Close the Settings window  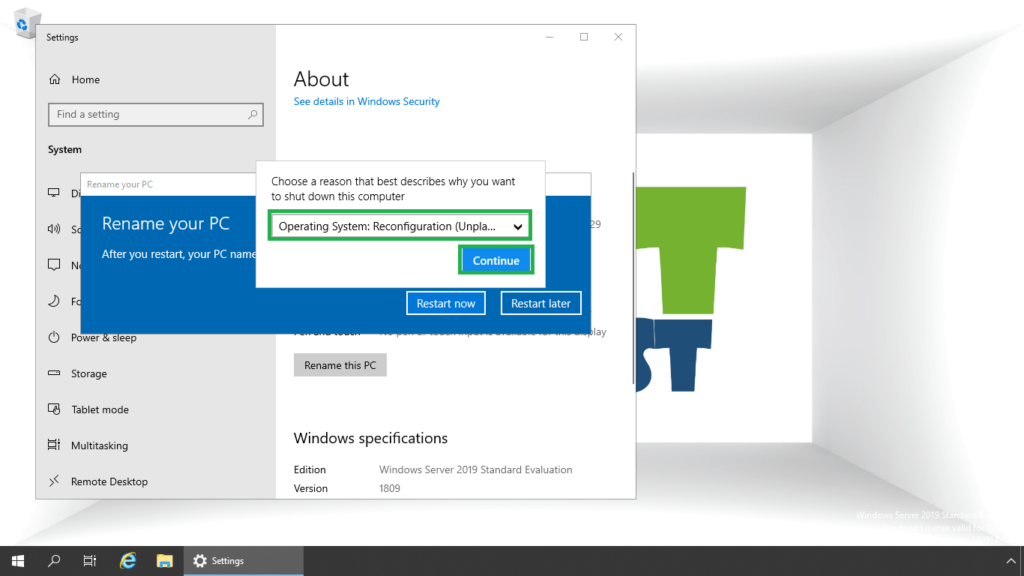(x=618, y=37)
